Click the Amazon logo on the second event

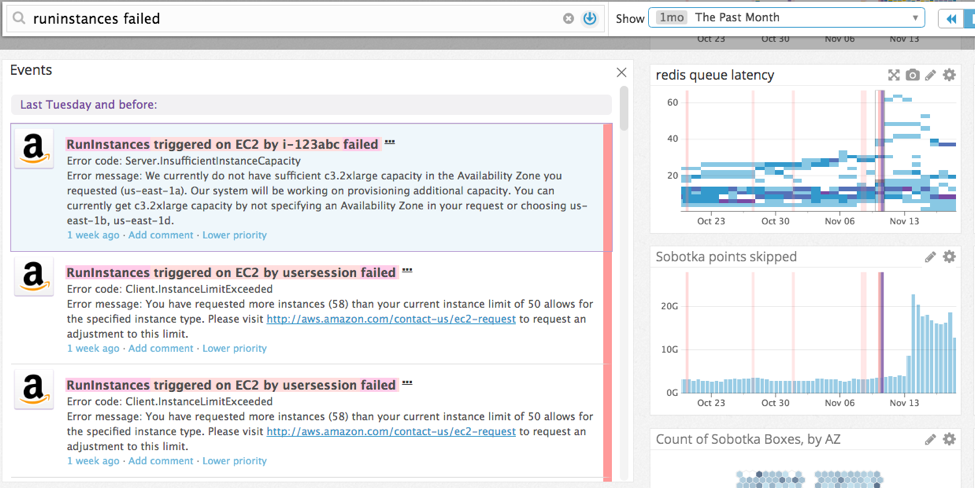pos(34,277)
